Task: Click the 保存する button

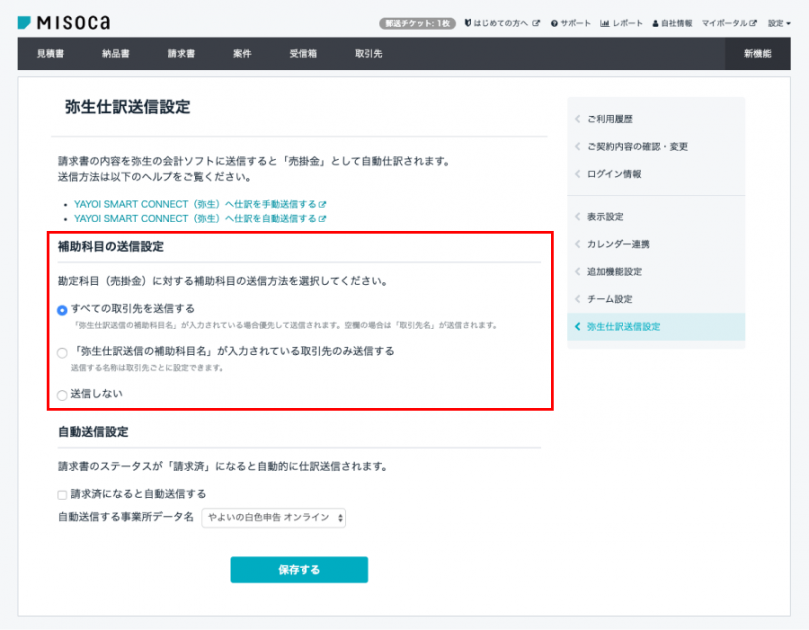Action: tap(299, 570)
